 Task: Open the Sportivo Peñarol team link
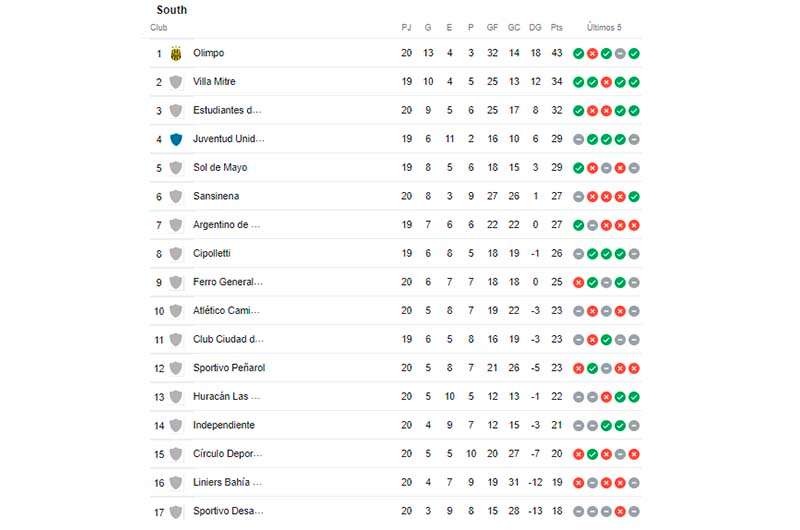point(229,368)
